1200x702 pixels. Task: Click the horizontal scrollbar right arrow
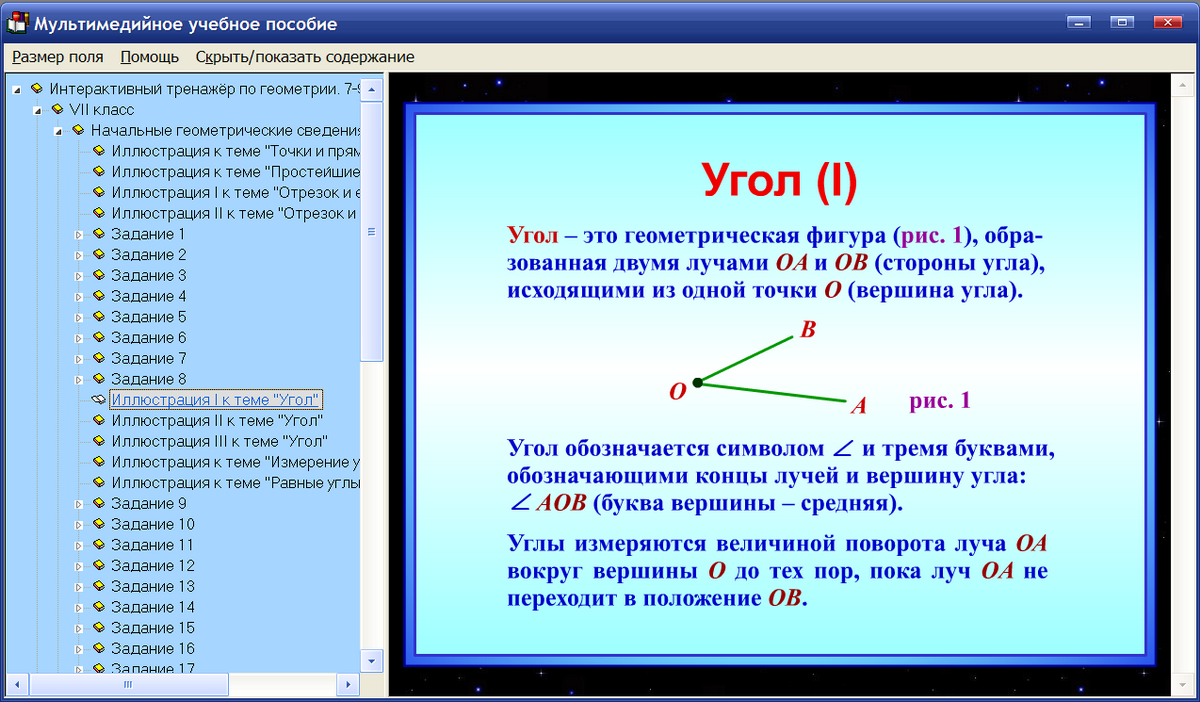click(348, 686)
